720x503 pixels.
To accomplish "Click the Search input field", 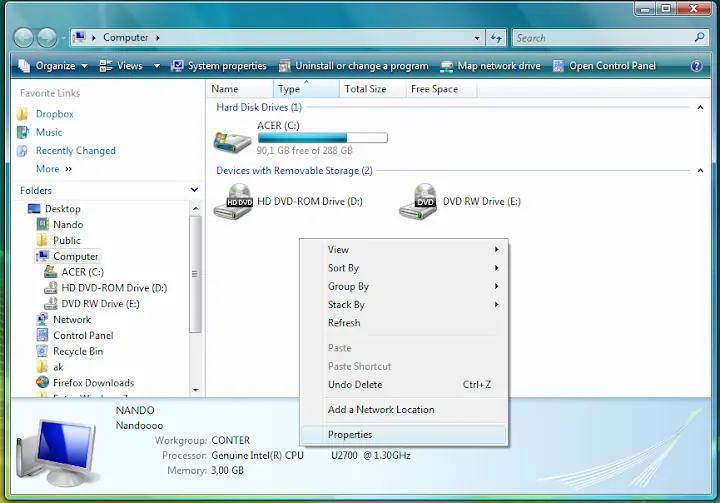I will (x=603, y=38).
